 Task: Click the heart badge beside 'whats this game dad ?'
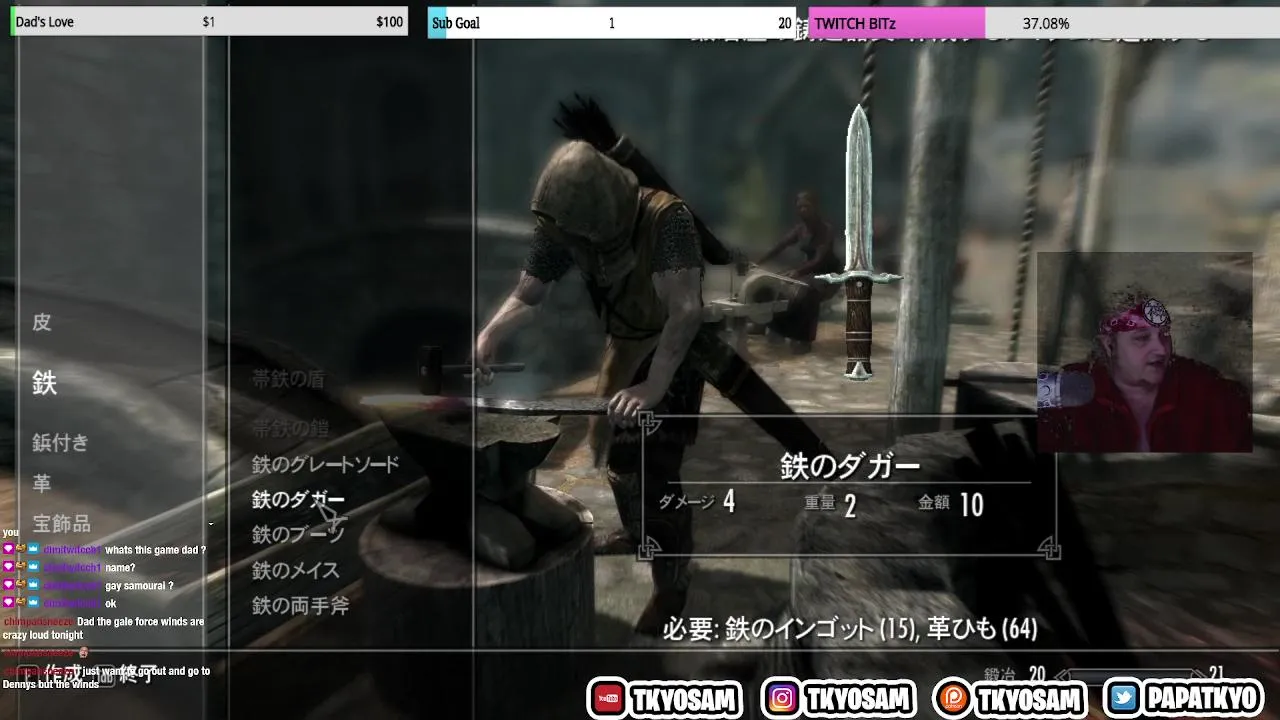point(8,550)
